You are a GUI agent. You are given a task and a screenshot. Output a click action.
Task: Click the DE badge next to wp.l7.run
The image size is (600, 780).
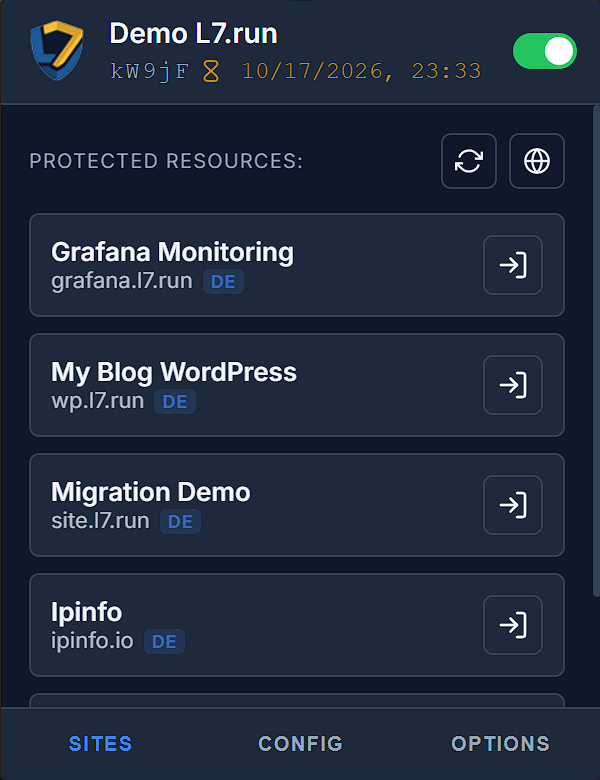(175, 401)
